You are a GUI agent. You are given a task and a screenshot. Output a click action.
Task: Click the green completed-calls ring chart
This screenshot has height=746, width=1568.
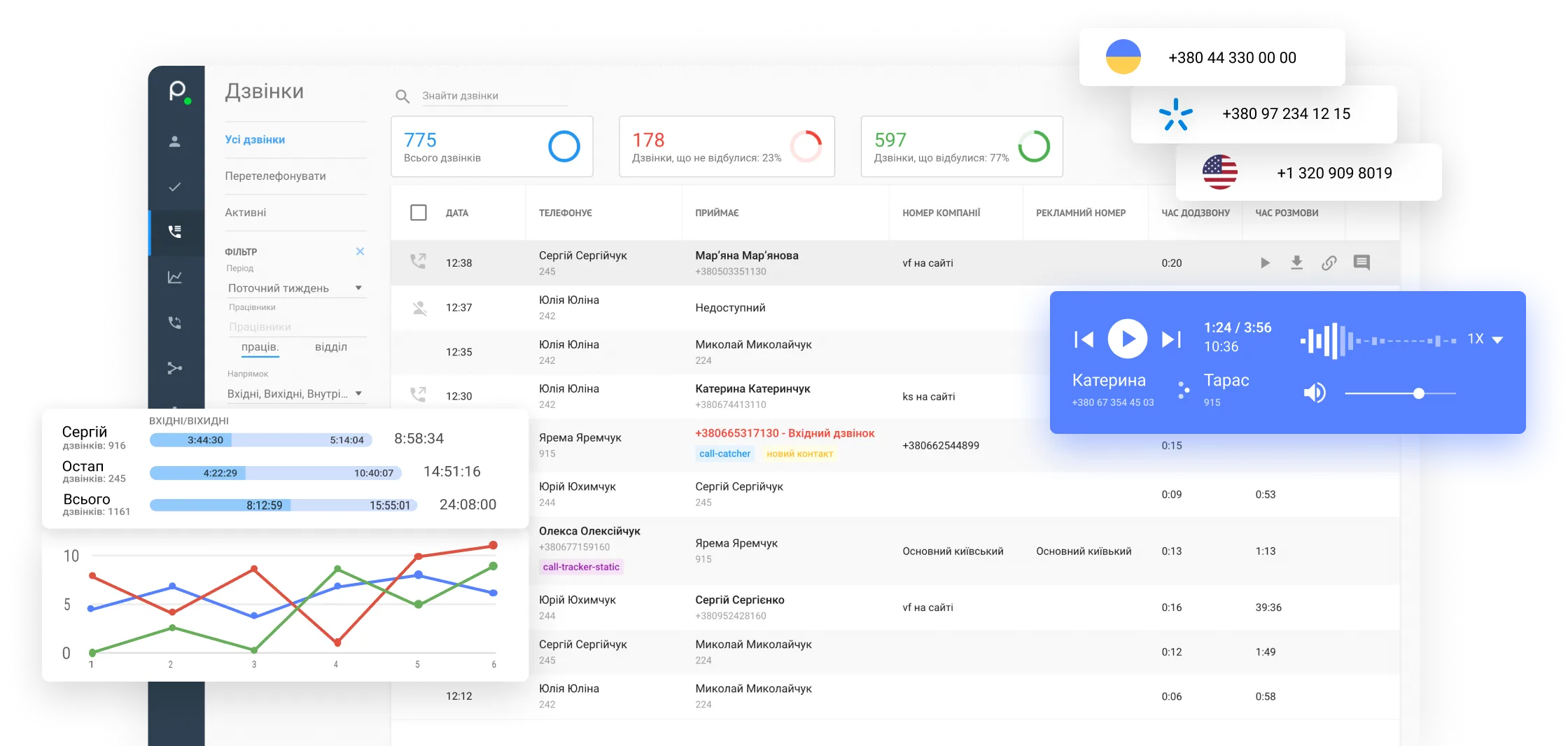1034,146
